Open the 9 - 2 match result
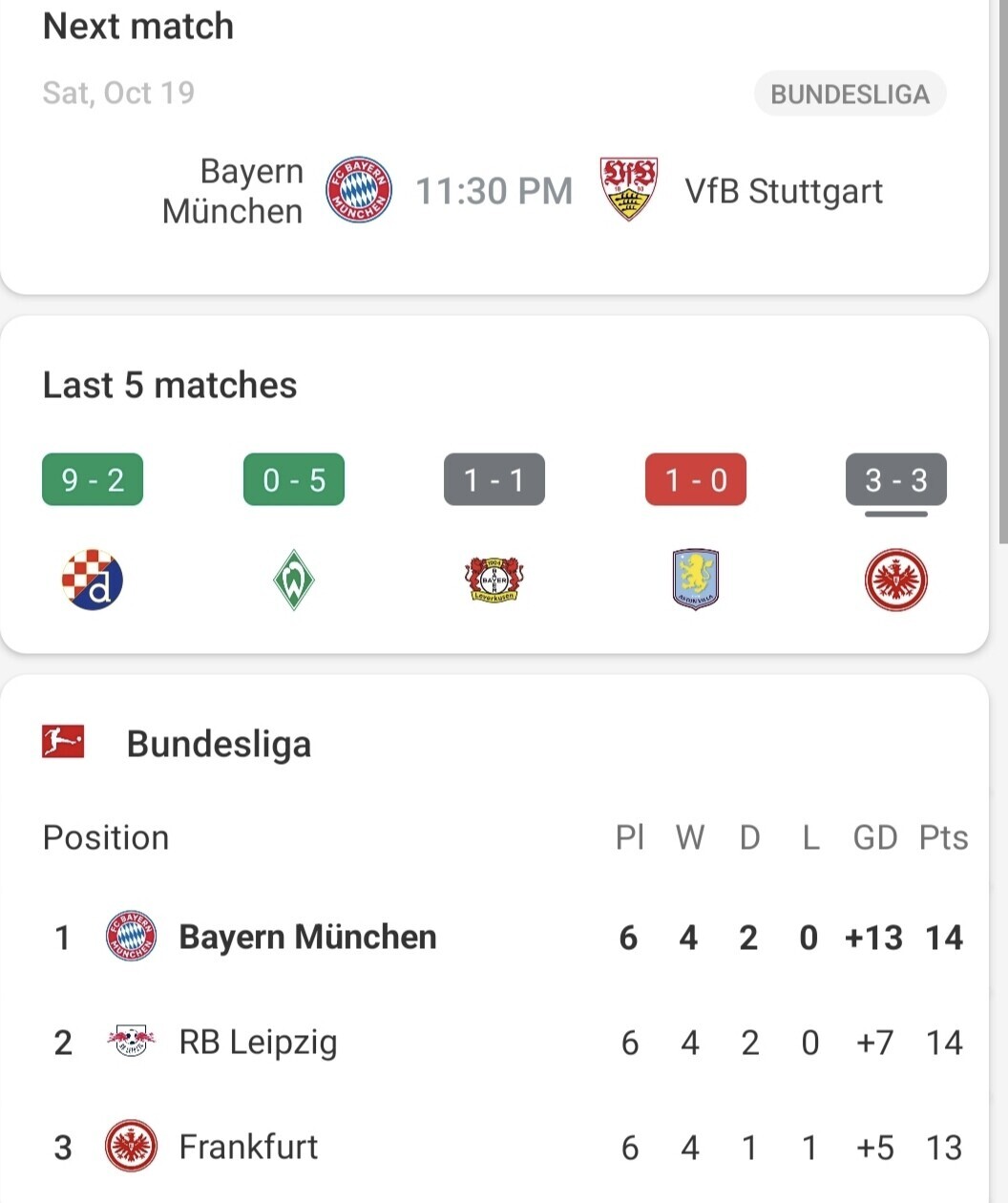The width and height of the screenshot is (1008, 1203). coord(93,479)
